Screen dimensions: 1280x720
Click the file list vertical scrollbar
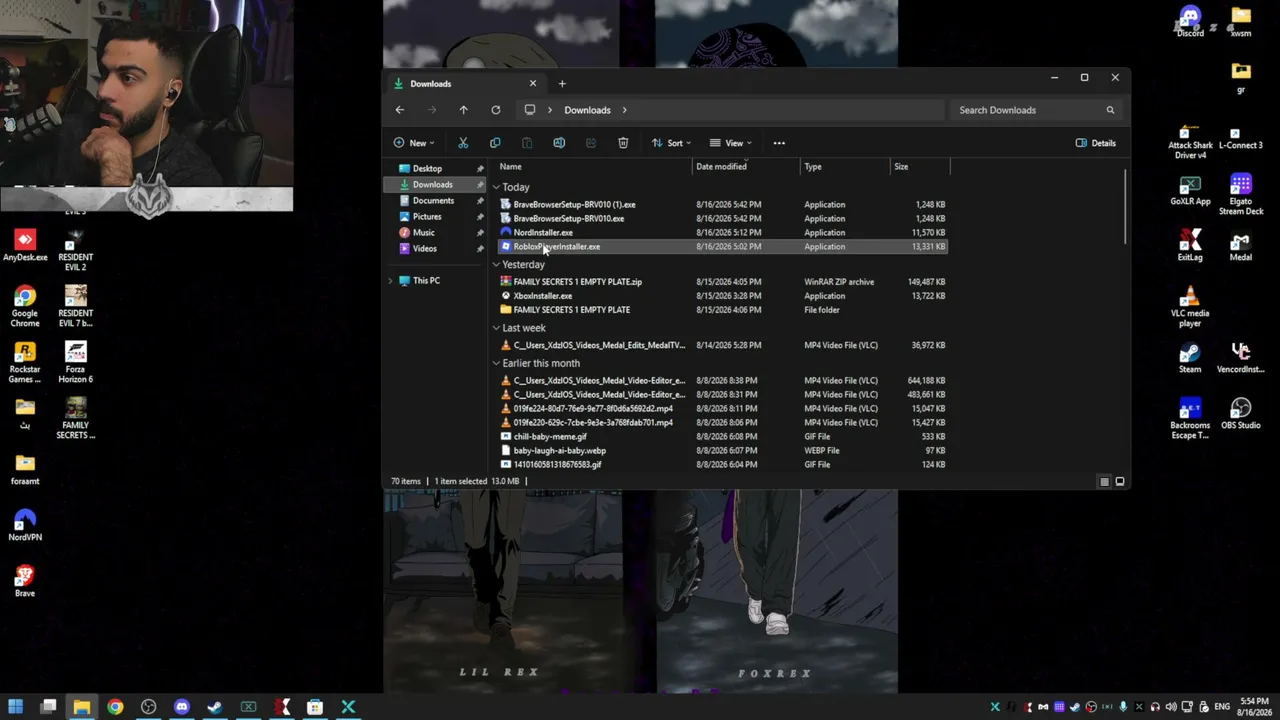pyautogui.click(x=1125, y=205)
